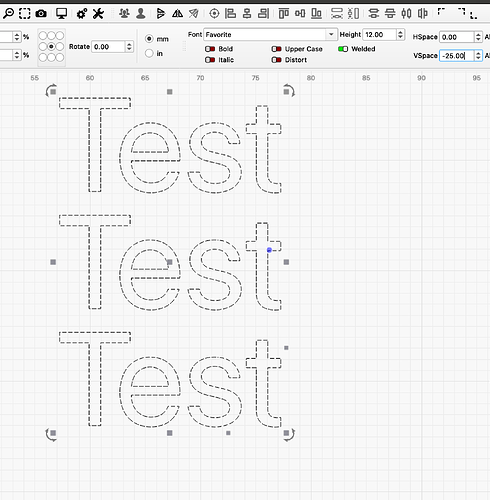Toggle the Welded switch off
The image size is (490, 500).
343,49
